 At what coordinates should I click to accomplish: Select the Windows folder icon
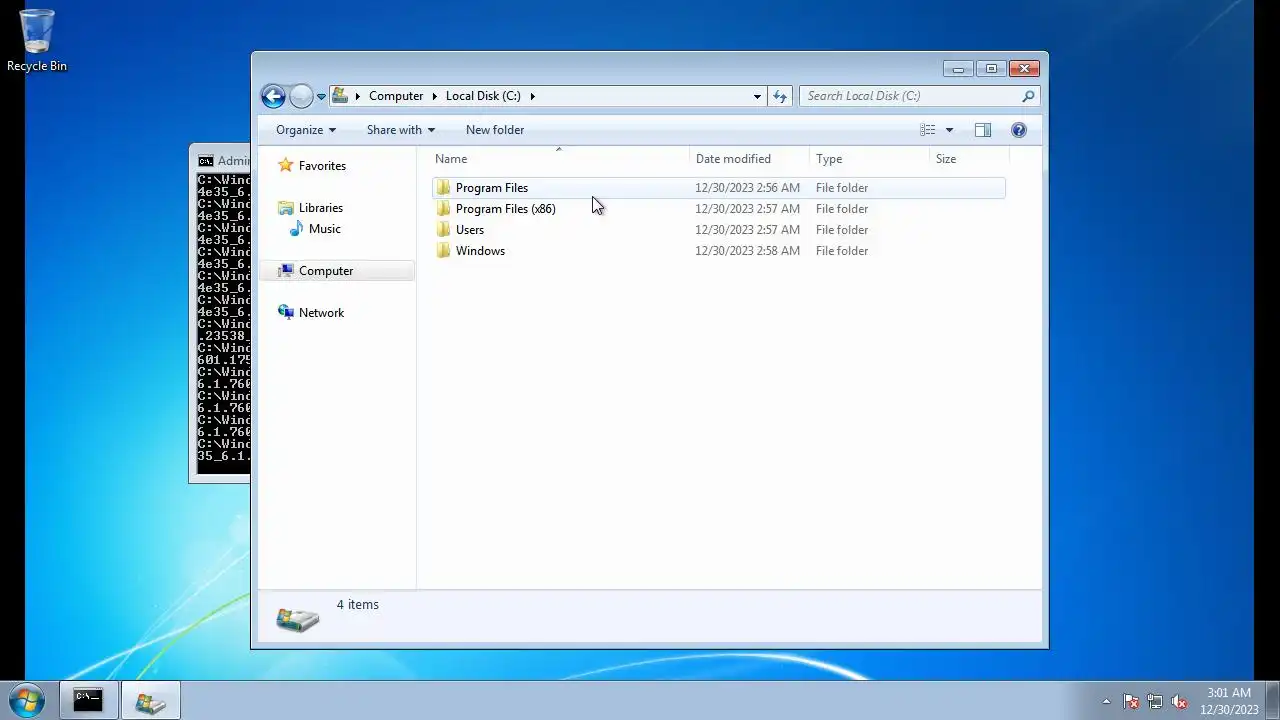tap(443, 251)
